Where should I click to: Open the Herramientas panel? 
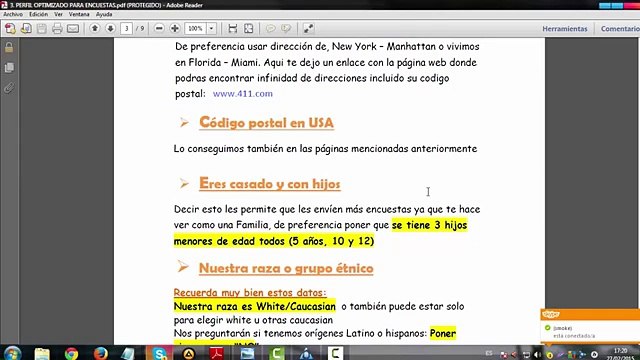pyautogui.click(x=564, y=29)
